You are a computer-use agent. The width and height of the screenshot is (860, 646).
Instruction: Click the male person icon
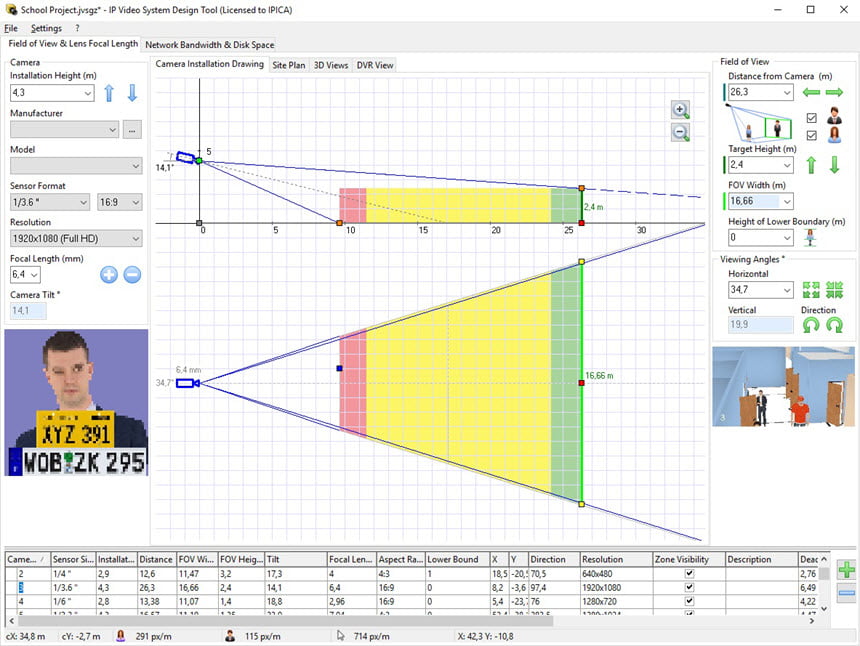tap(834, 116)
